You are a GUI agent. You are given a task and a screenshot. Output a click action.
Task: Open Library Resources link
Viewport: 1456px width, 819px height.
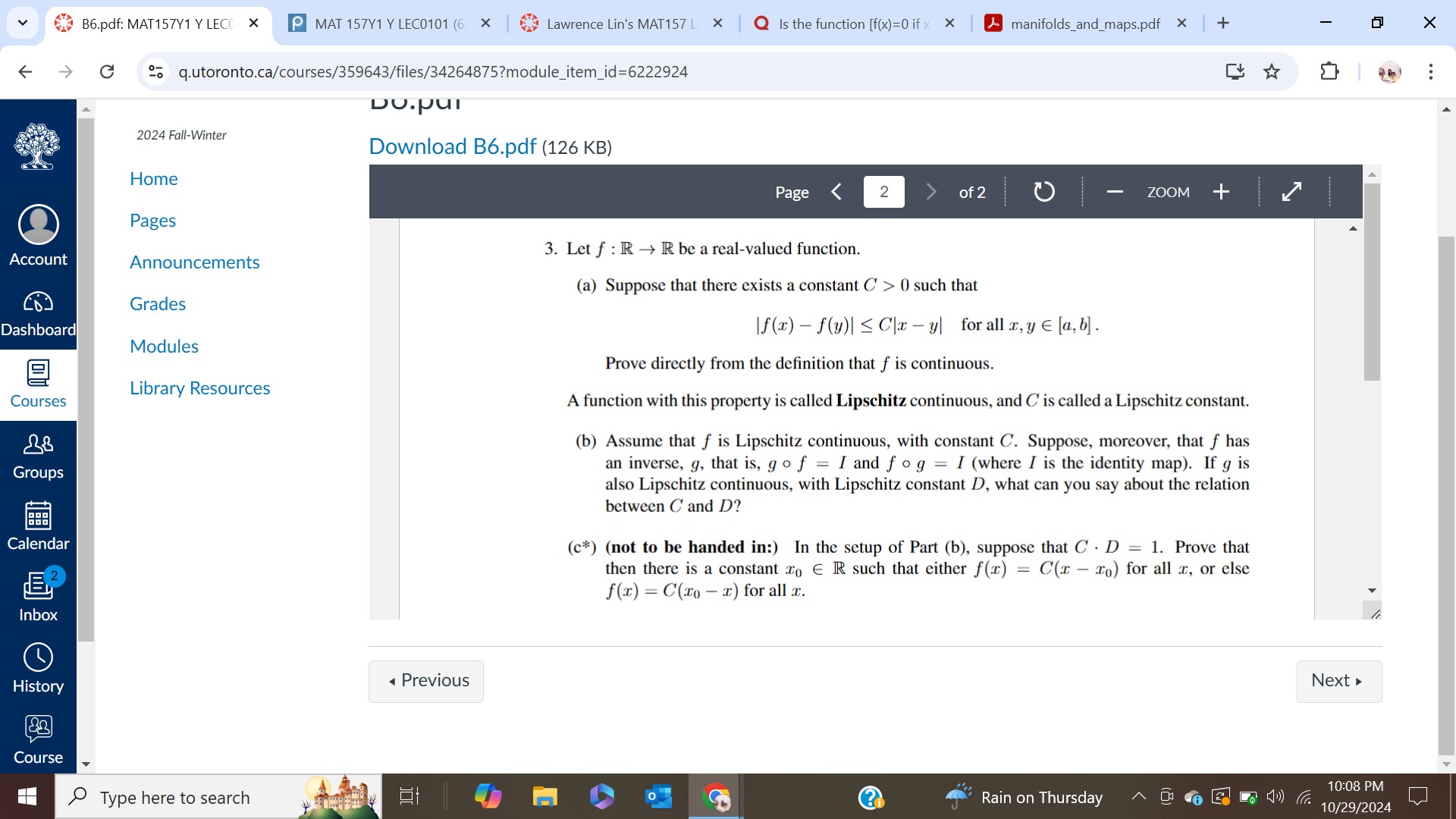pos(200,388)
